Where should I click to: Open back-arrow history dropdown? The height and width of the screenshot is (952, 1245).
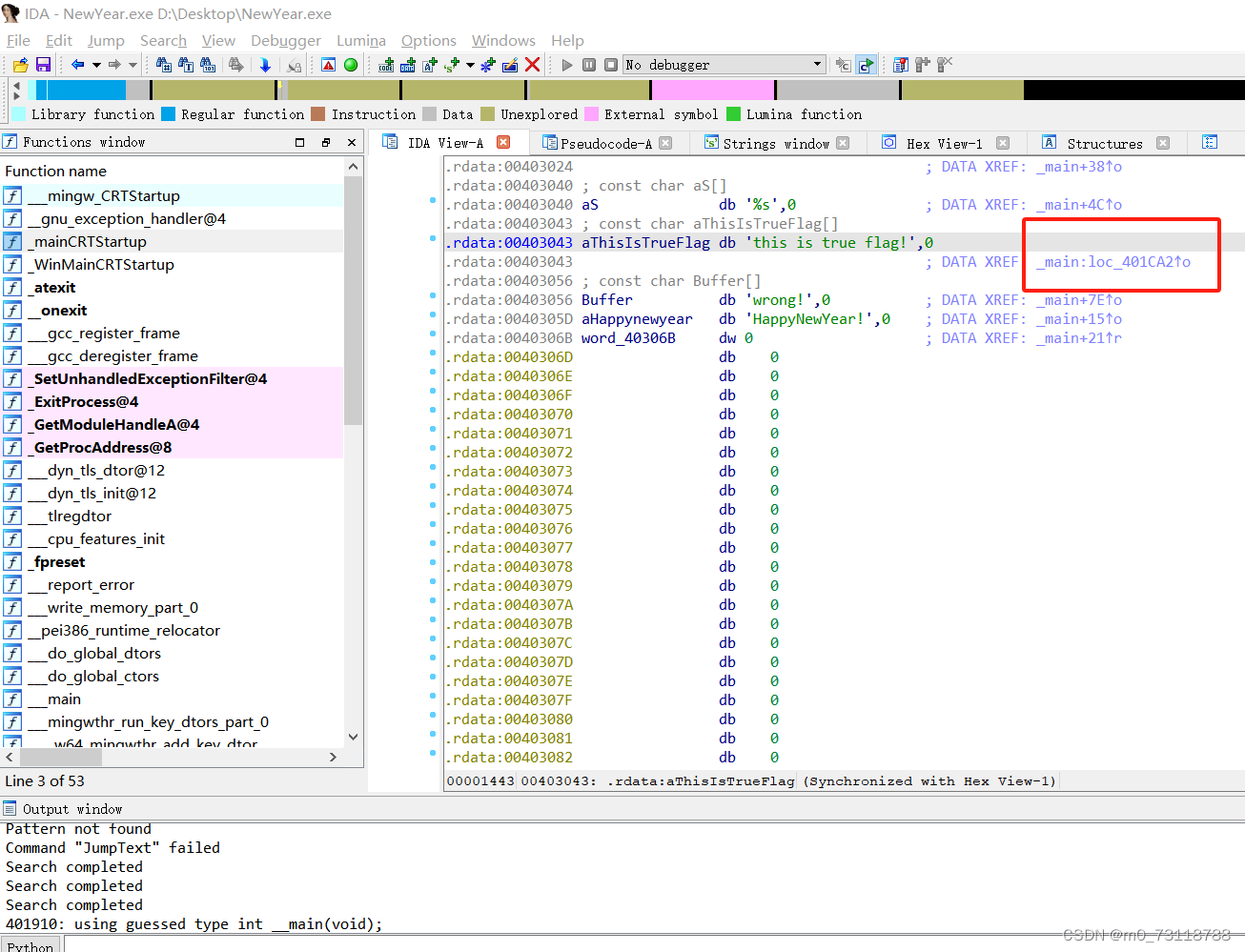click(x=96, y=65)
